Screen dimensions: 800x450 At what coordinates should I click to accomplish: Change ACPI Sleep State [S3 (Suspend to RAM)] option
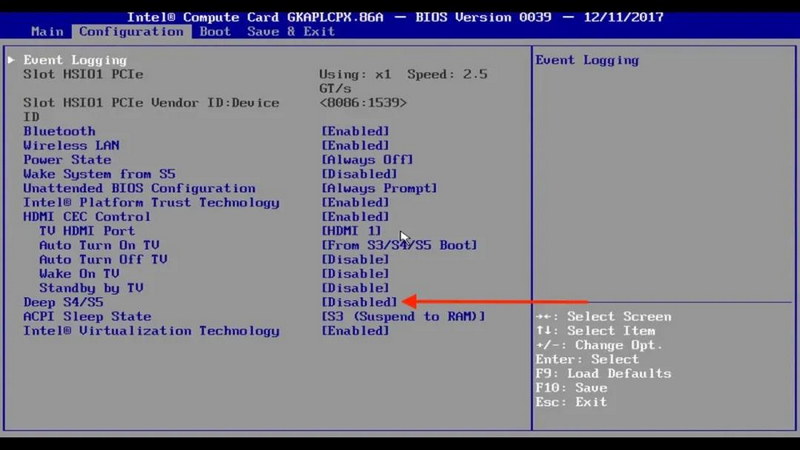[x=403, y=317]
